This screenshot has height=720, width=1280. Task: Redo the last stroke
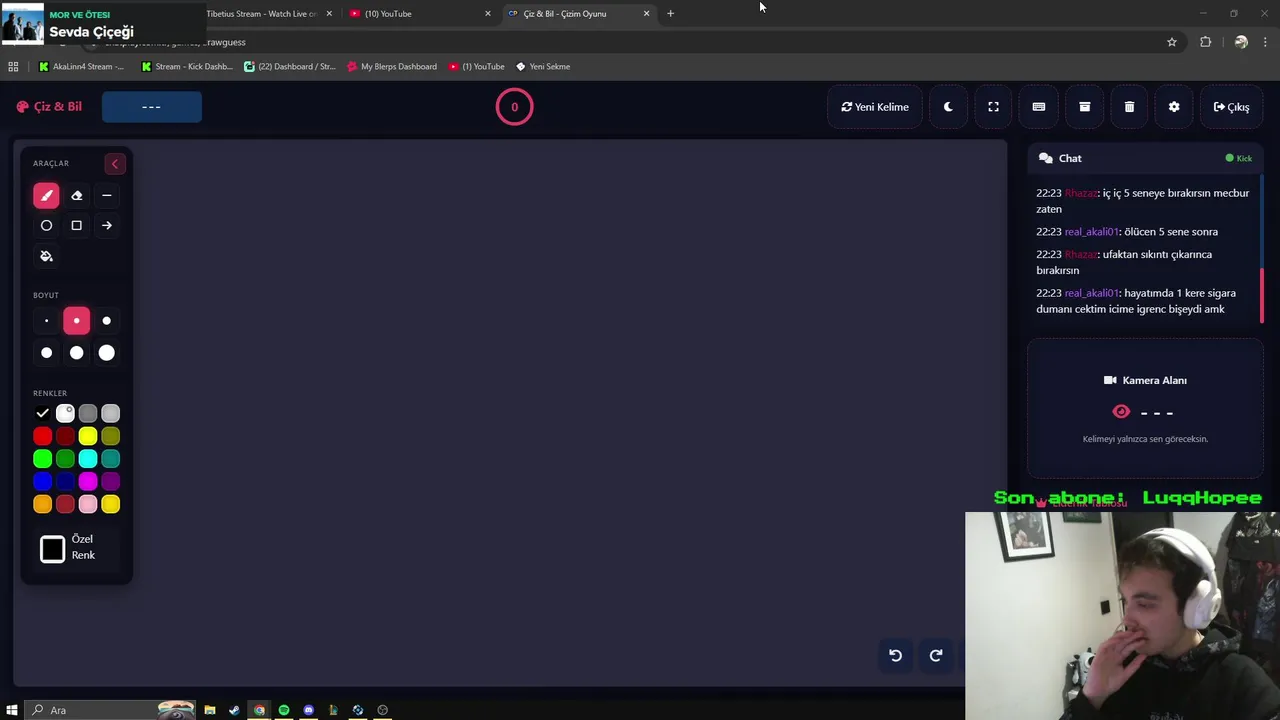coord(936,656)
